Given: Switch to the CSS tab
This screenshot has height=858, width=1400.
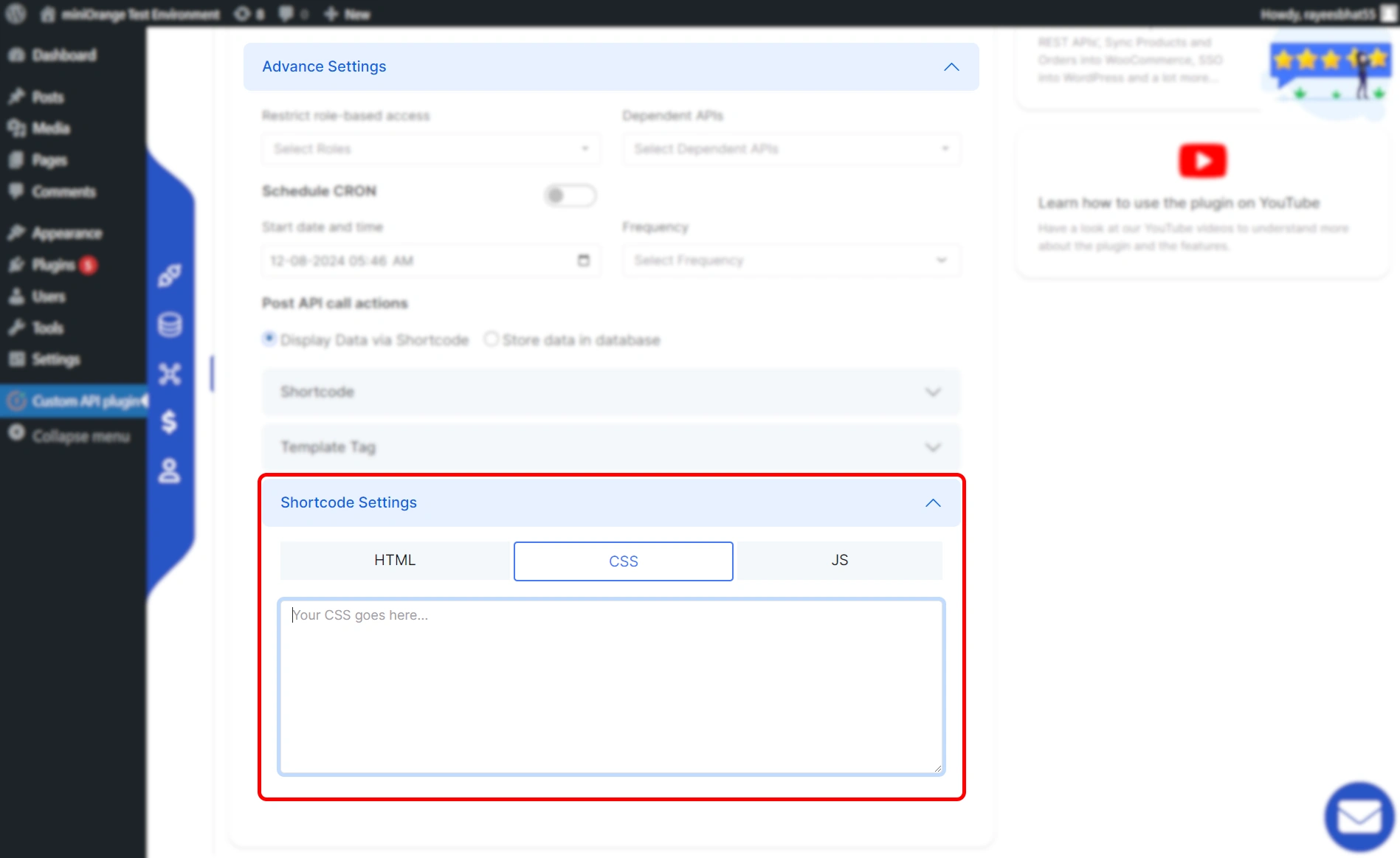Looking at the screenshot, I should point(624,561).
